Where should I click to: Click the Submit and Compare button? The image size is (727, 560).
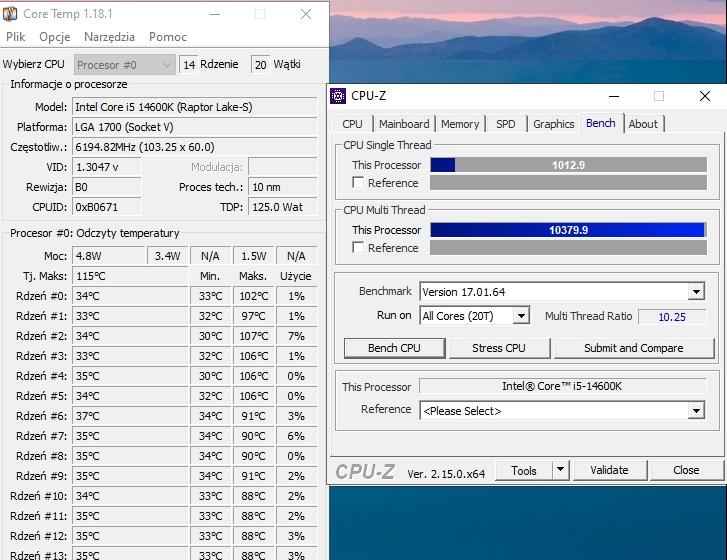click(x=633, y=348)
